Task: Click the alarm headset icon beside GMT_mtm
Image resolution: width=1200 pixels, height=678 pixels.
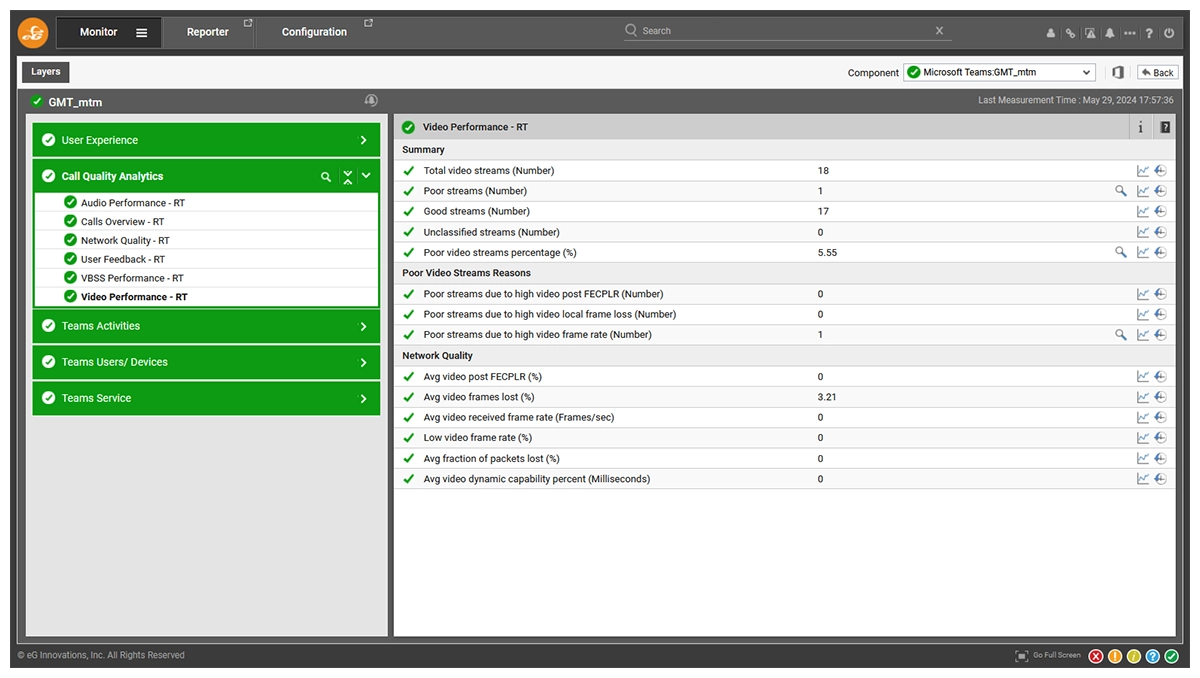Action: (371, 101)
